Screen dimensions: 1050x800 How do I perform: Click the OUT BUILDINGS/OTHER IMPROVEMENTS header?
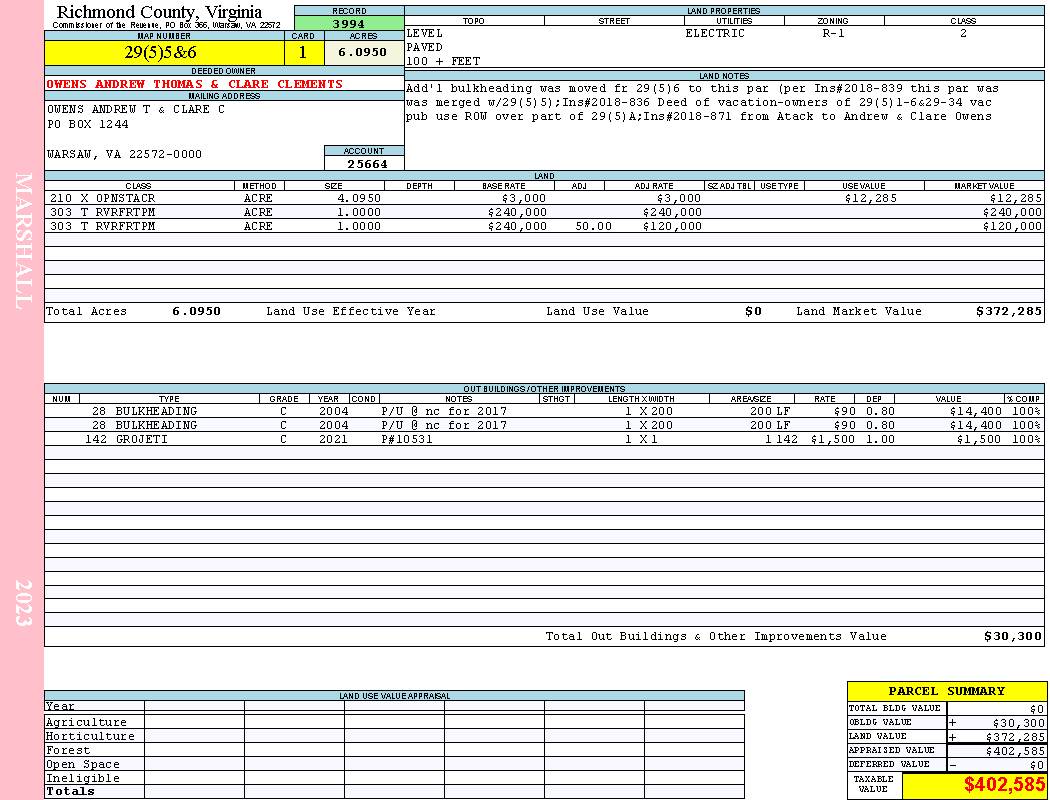coord(544,389)
